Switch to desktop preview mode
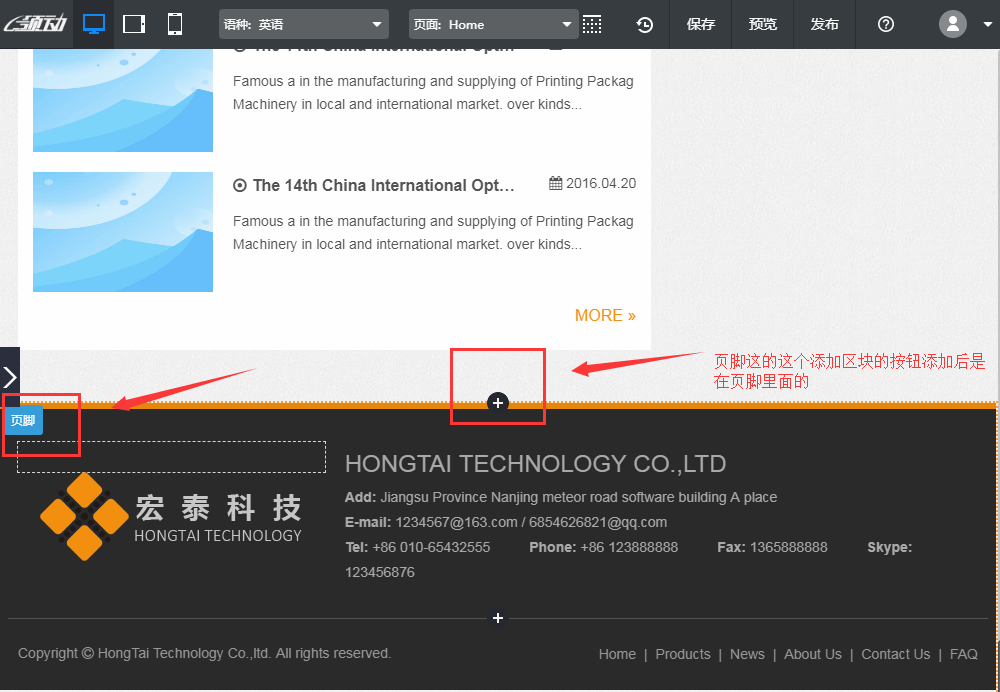This screenshot has height=692, width=1000. (94, 24)
